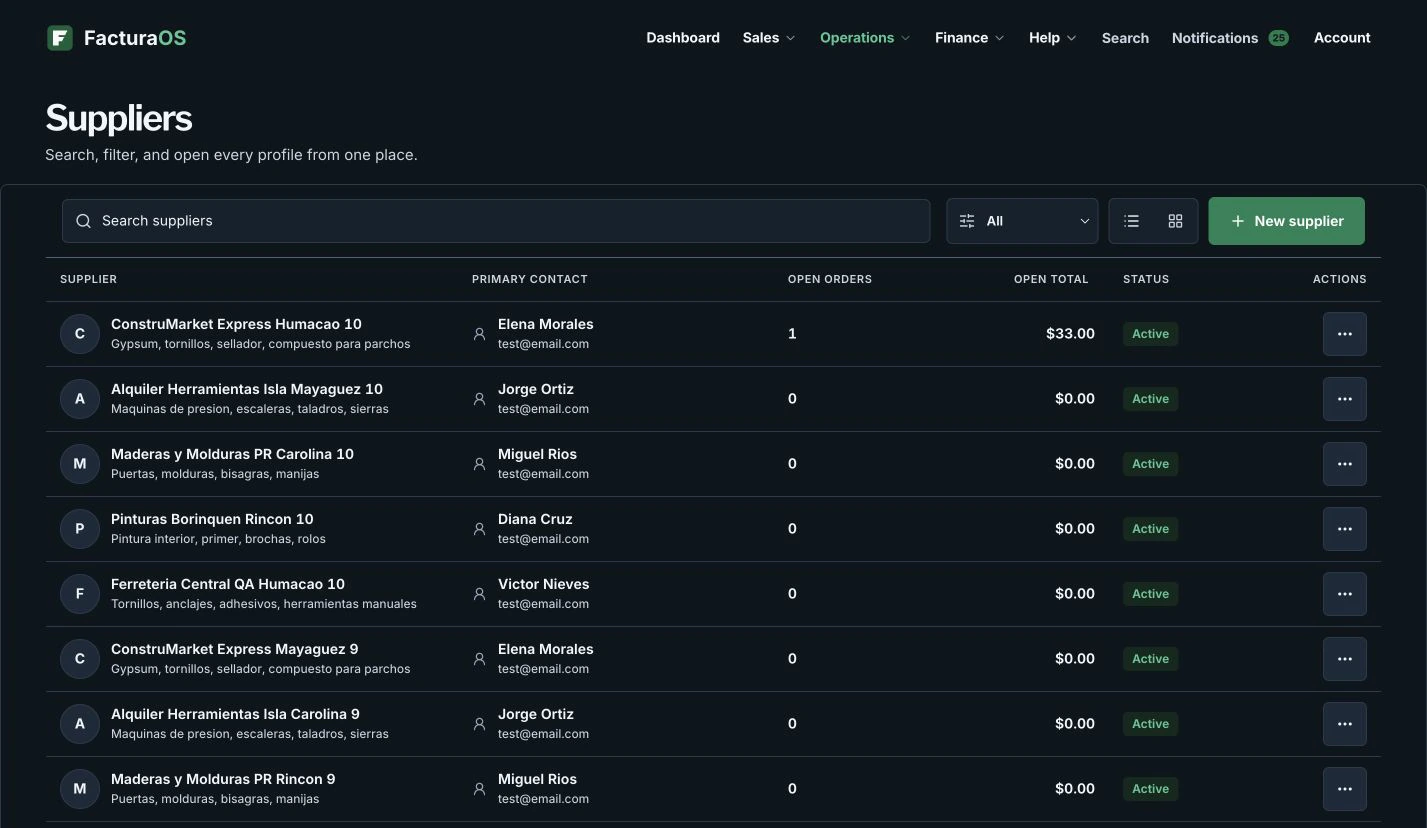
Task: Click the F avatar for Ferreteria Central QA Humacao 10
Action: (x=80, y=594)
